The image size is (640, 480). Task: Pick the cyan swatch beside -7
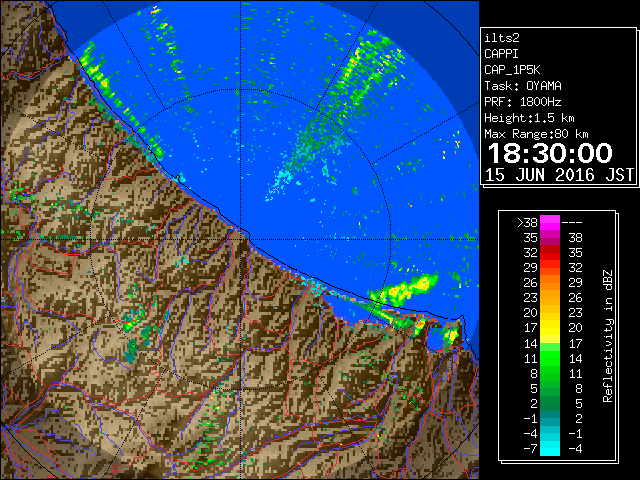550,448
